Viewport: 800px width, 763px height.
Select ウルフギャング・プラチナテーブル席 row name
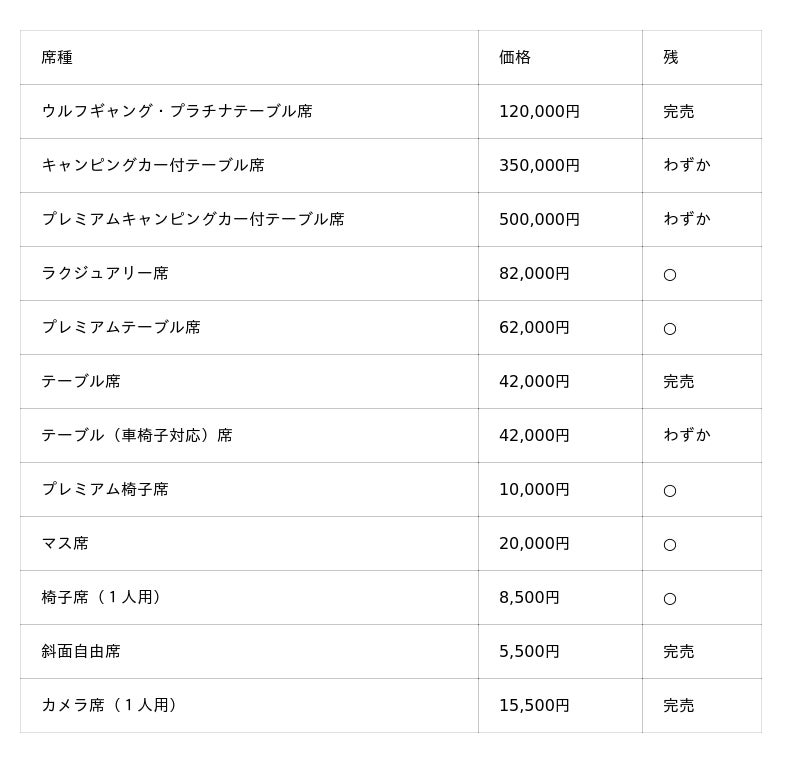pos(177,112)
